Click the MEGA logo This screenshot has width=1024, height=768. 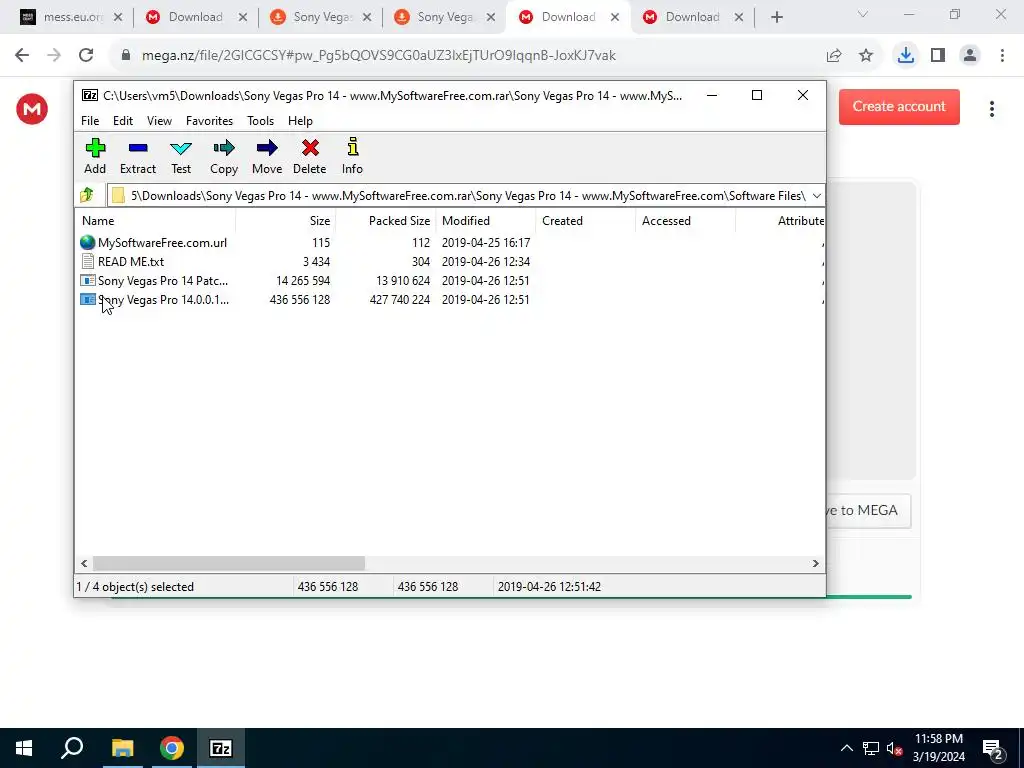(x=32, y=109)
